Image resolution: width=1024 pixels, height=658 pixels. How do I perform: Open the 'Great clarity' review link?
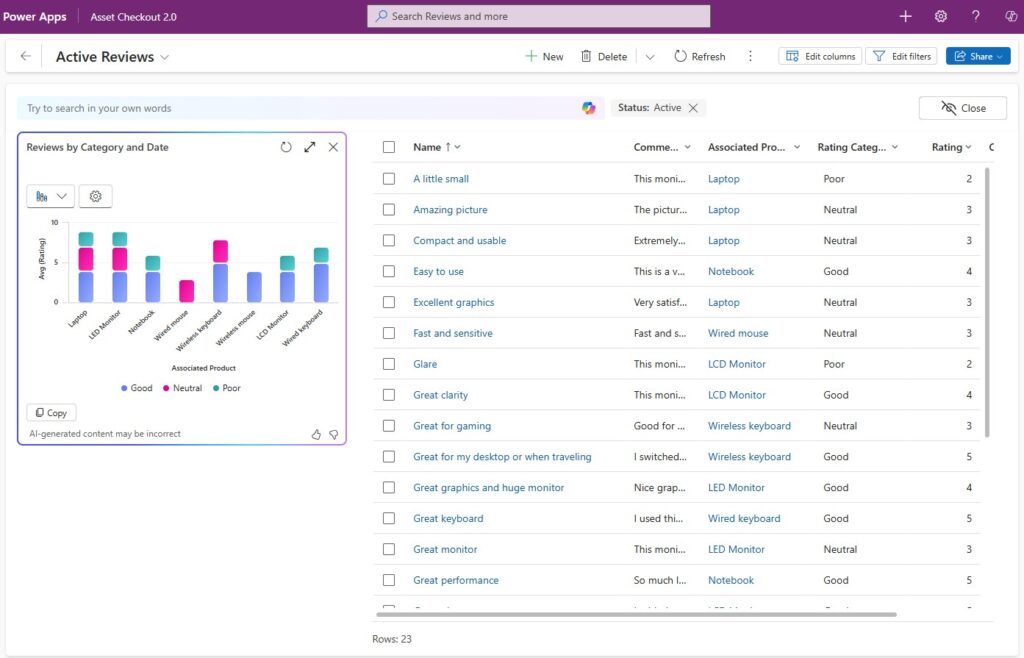tap(440, 395)
